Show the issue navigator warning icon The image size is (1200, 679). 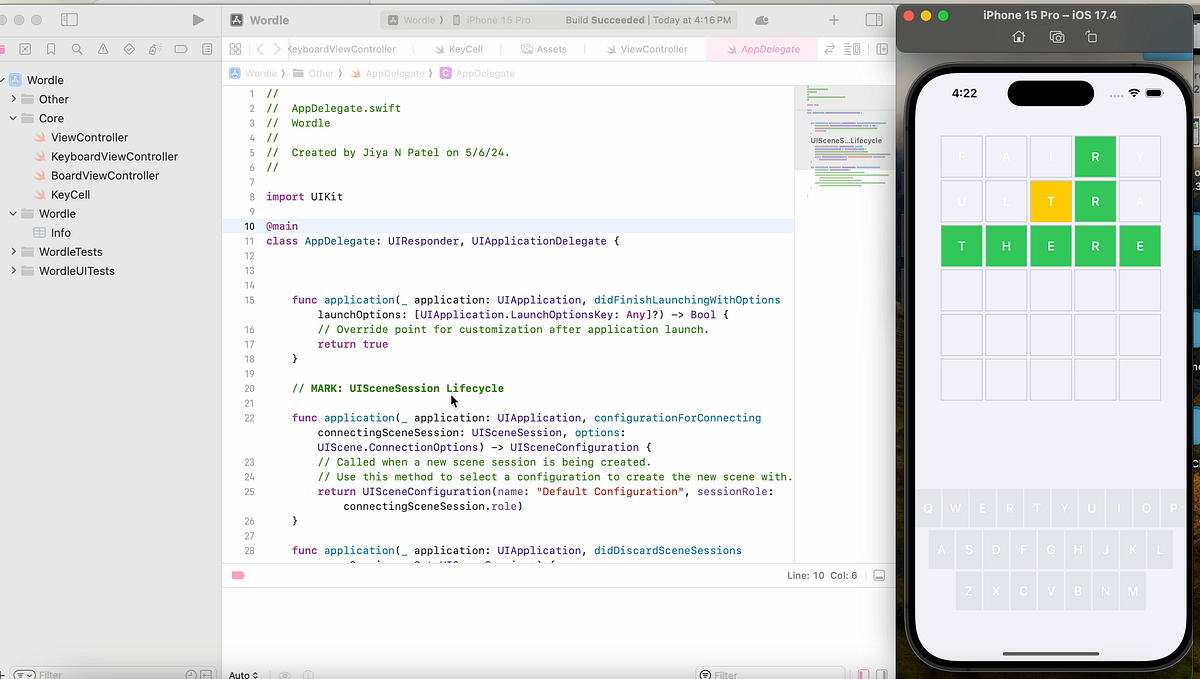(104, 47)
